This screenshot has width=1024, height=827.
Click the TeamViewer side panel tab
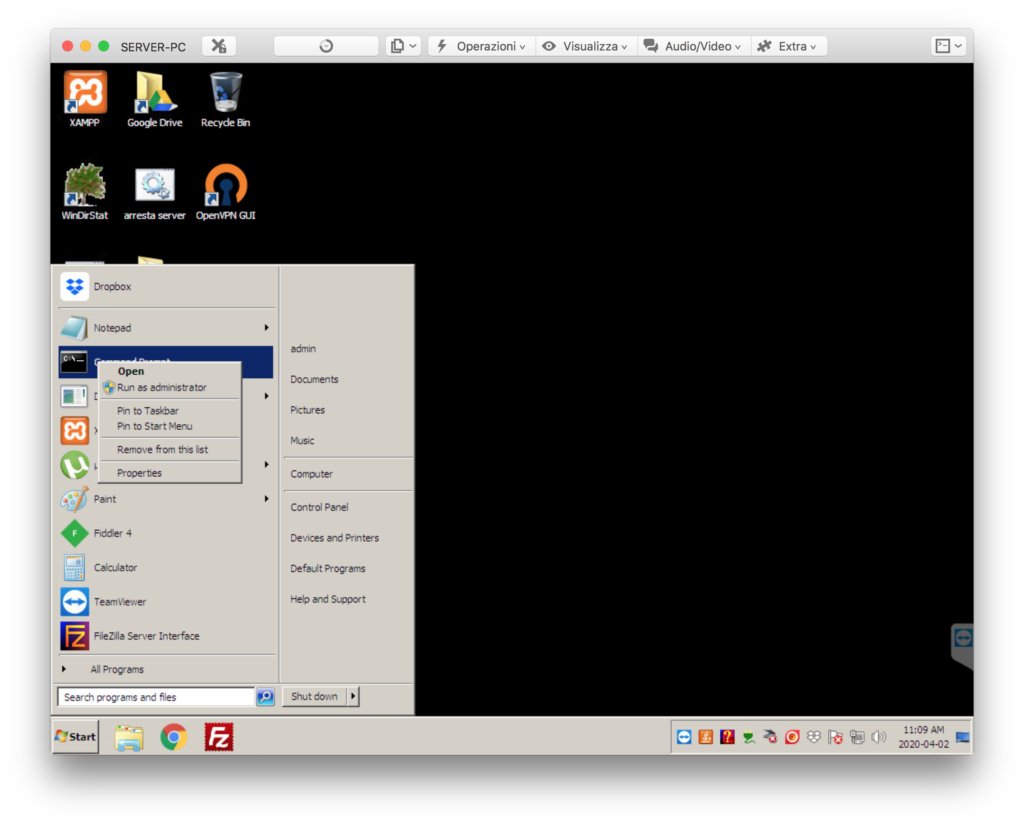tap(963, 645)
